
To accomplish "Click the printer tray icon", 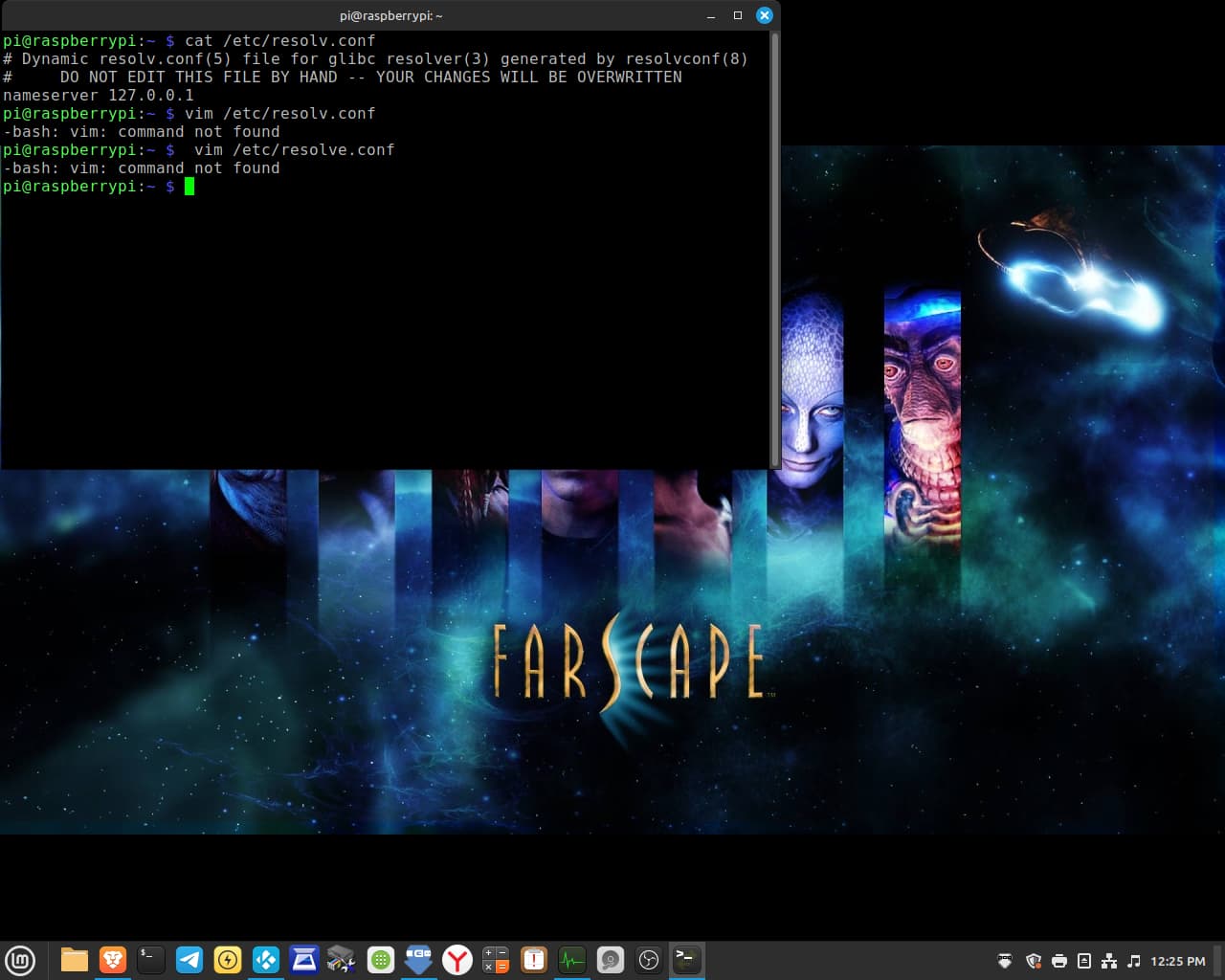I will pyautogui.click(x=1059, y=961).
